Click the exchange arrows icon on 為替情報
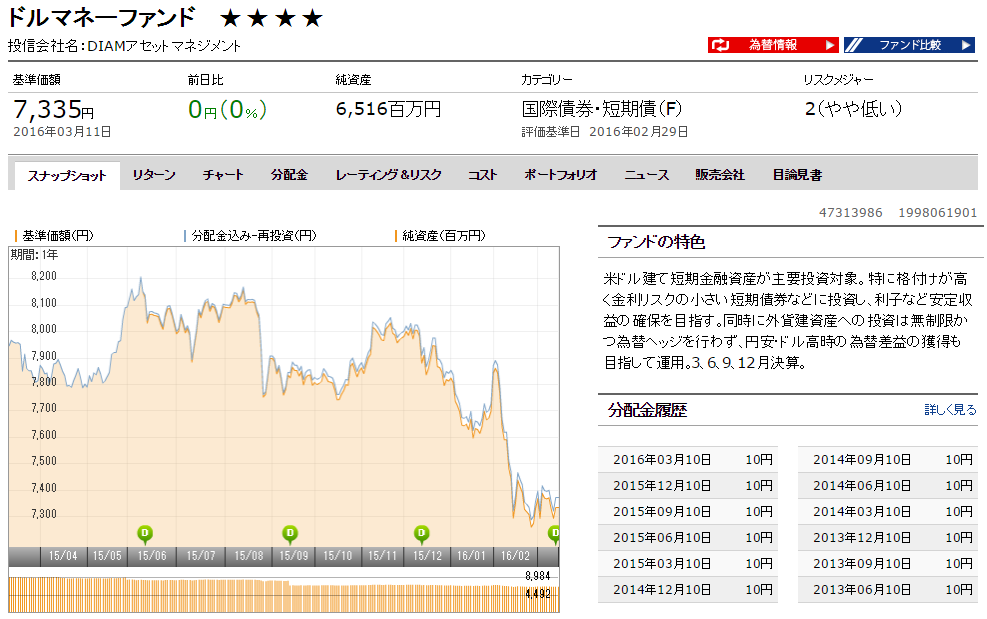Image resolution: width=987 pixels, height=619 pixels. [720, 45]
